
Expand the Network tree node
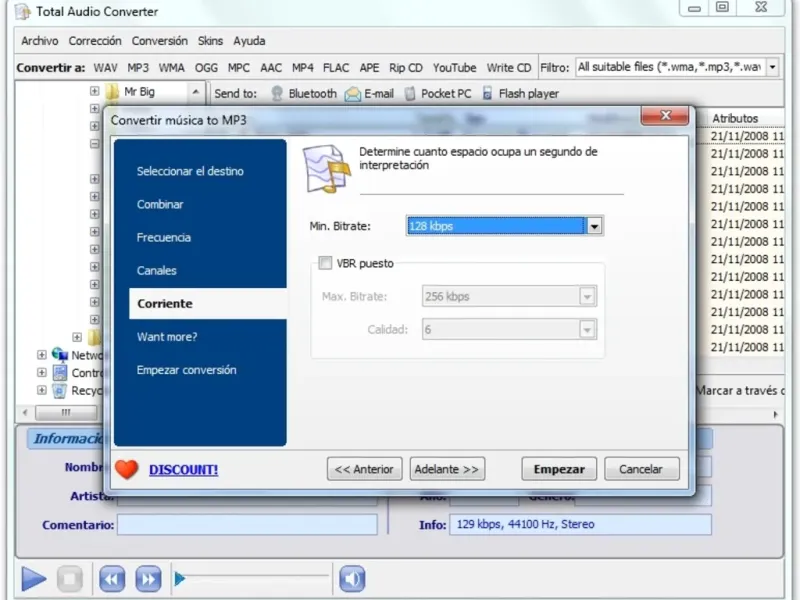click(x=42, y=355)
